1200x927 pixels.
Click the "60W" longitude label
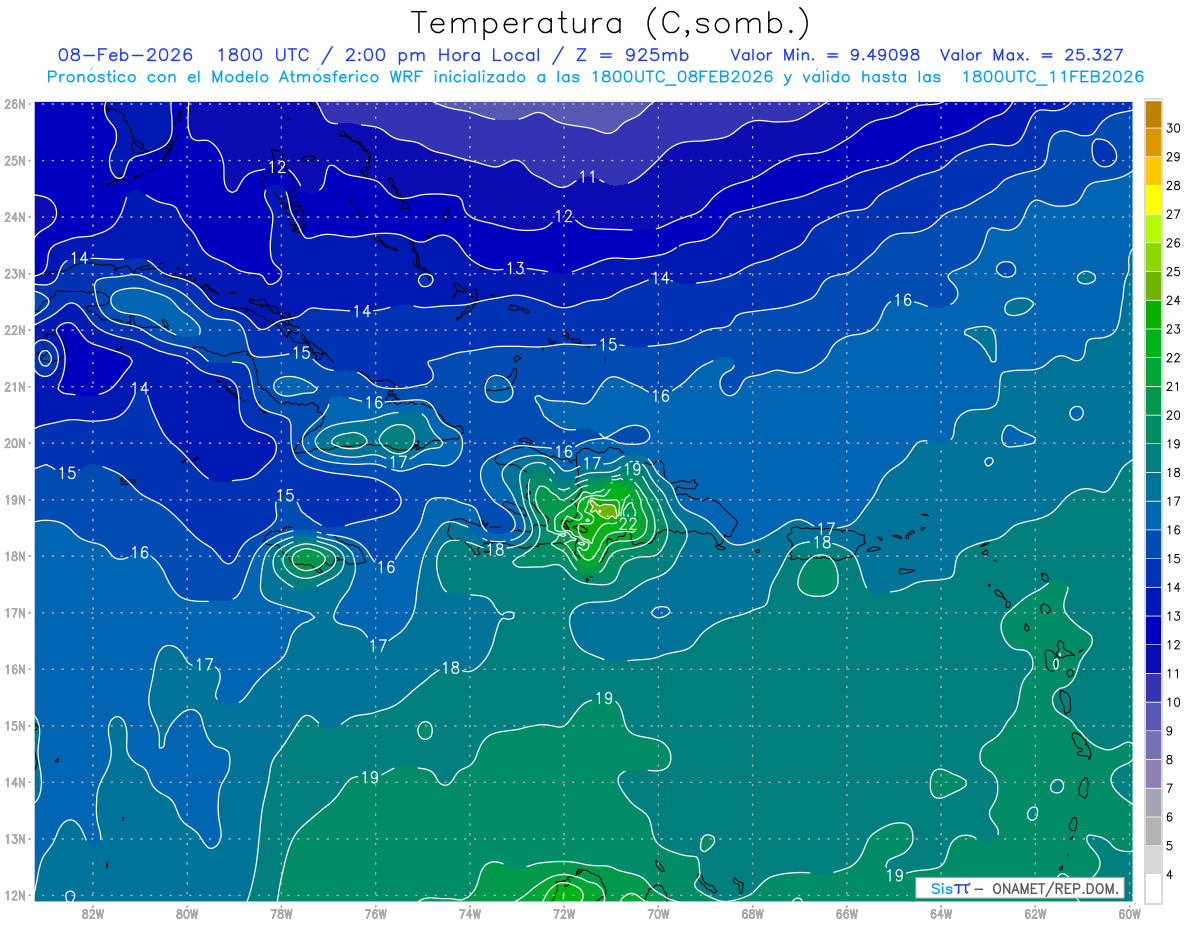[1130, 913]
